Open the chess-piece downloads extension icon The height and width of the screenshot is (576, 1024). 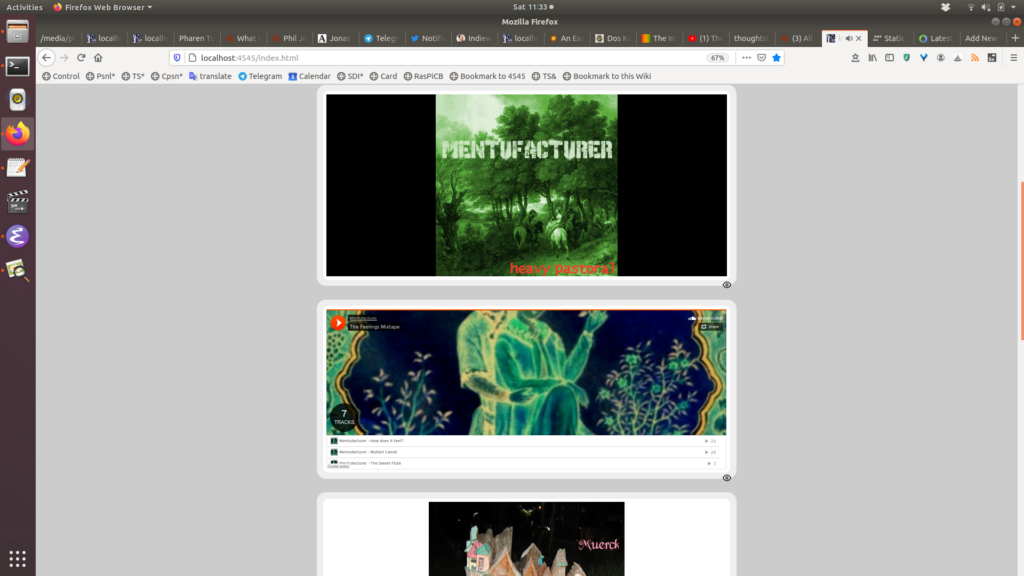(855, 57)
